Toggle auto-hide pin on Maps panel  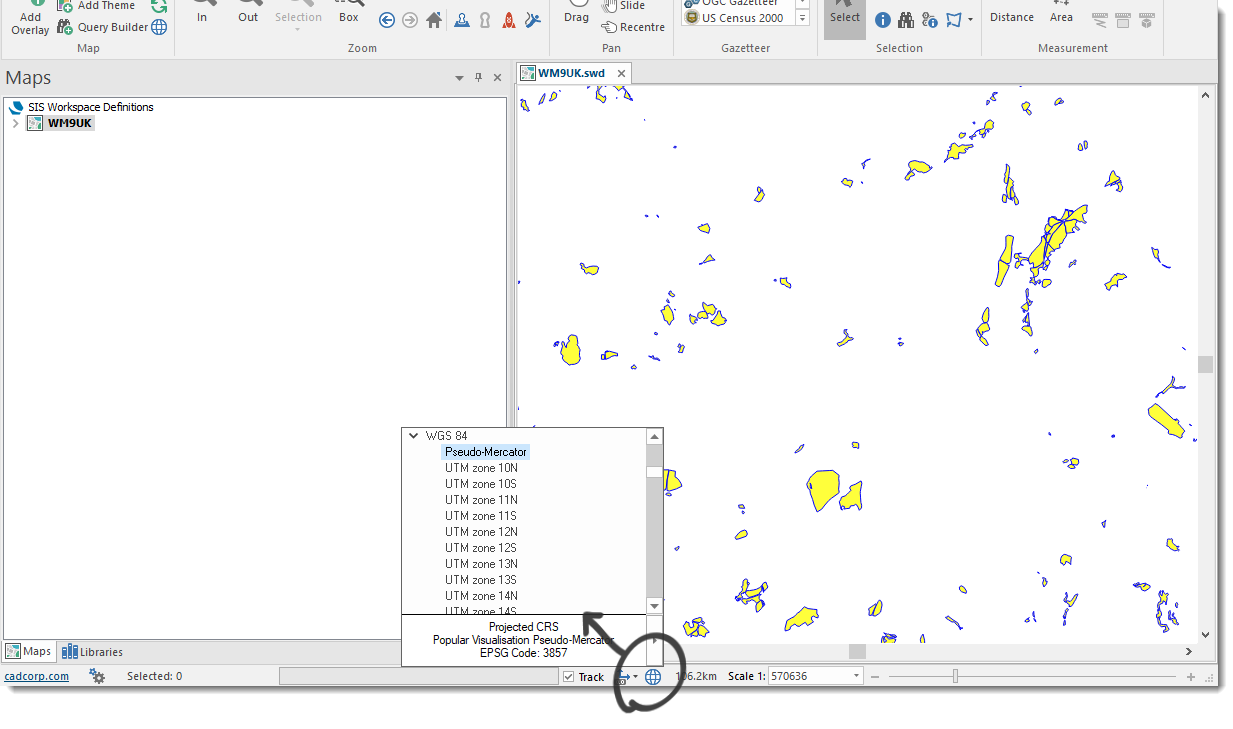coord(478,78)
